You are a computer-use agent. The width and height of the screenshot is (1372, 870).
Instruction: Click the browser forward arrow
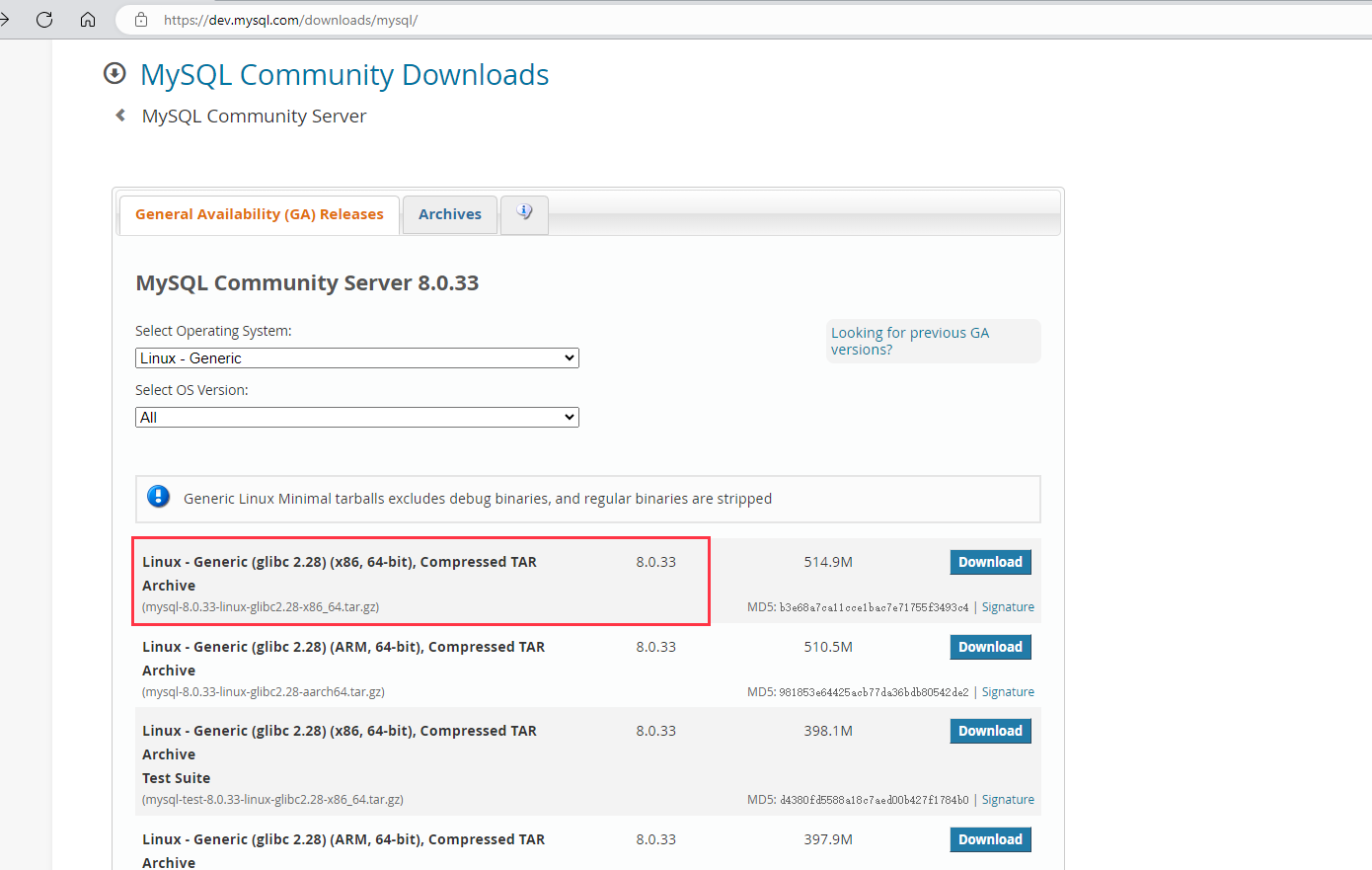(x=4, y=20)
